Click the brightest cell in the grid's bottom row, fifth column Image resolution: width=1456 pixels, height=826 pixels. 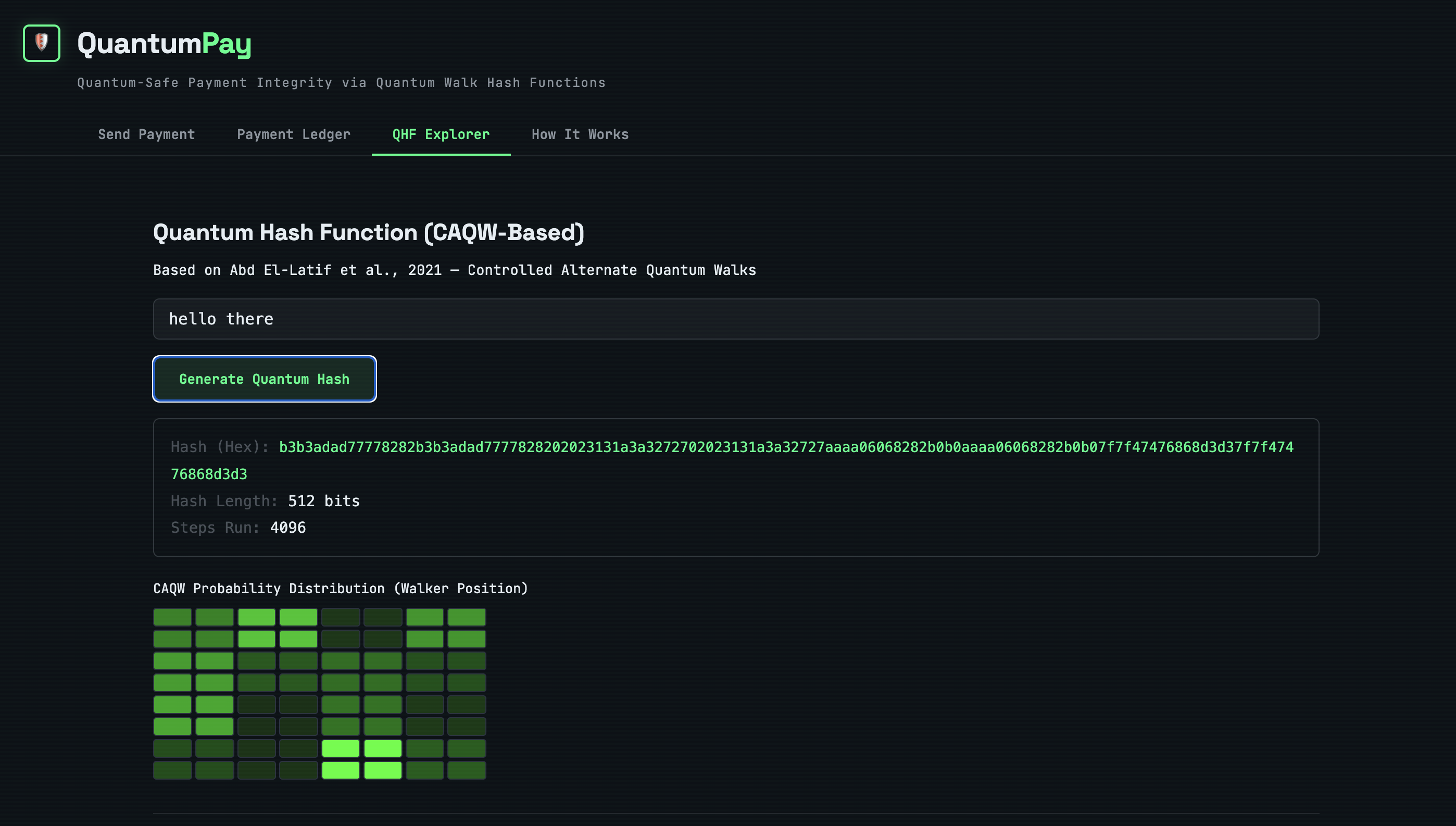(341, 770)
